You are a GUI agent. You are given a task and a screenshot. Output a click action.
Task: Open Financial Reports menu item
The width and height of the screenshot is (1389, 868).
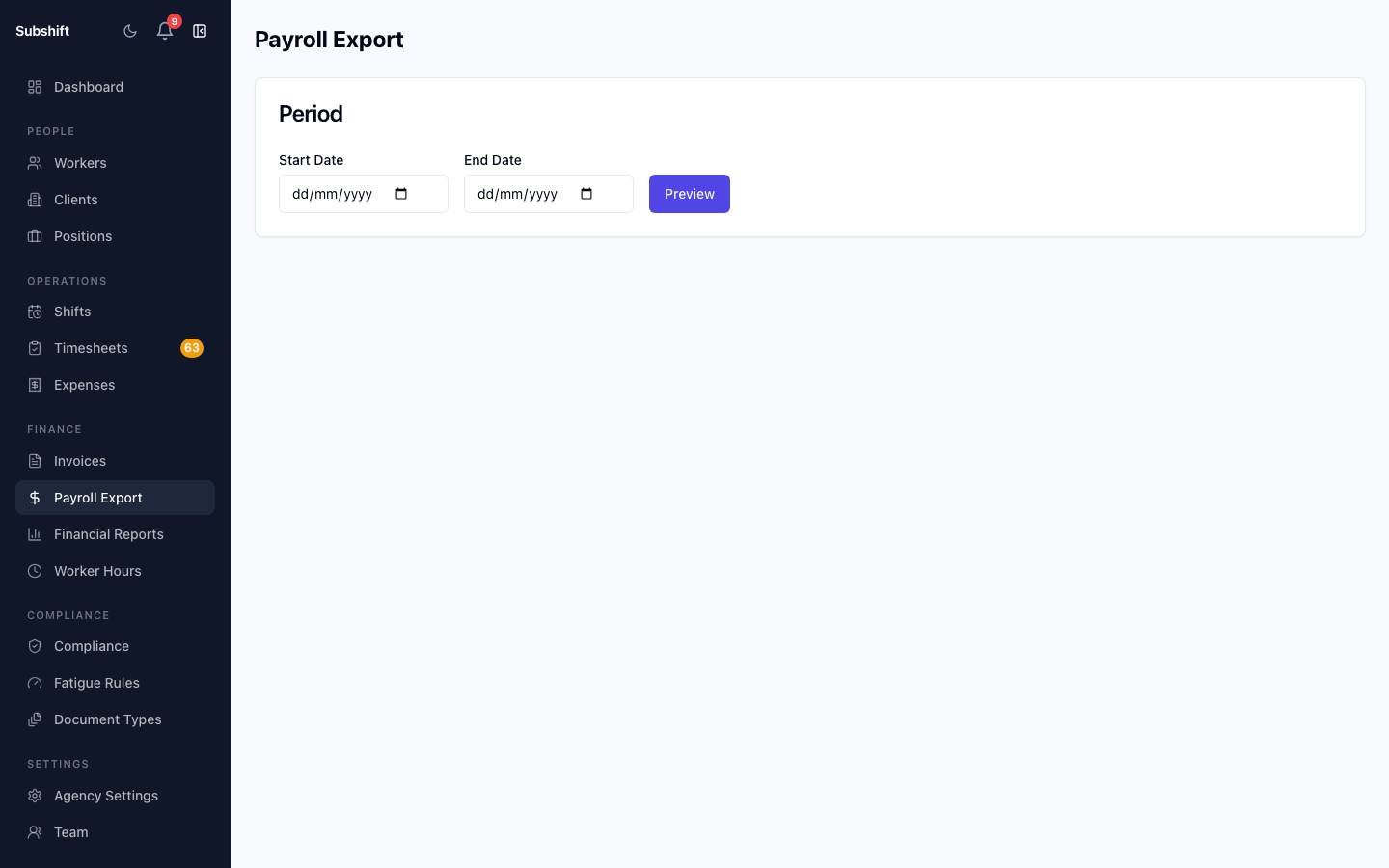tap(115, 534)
